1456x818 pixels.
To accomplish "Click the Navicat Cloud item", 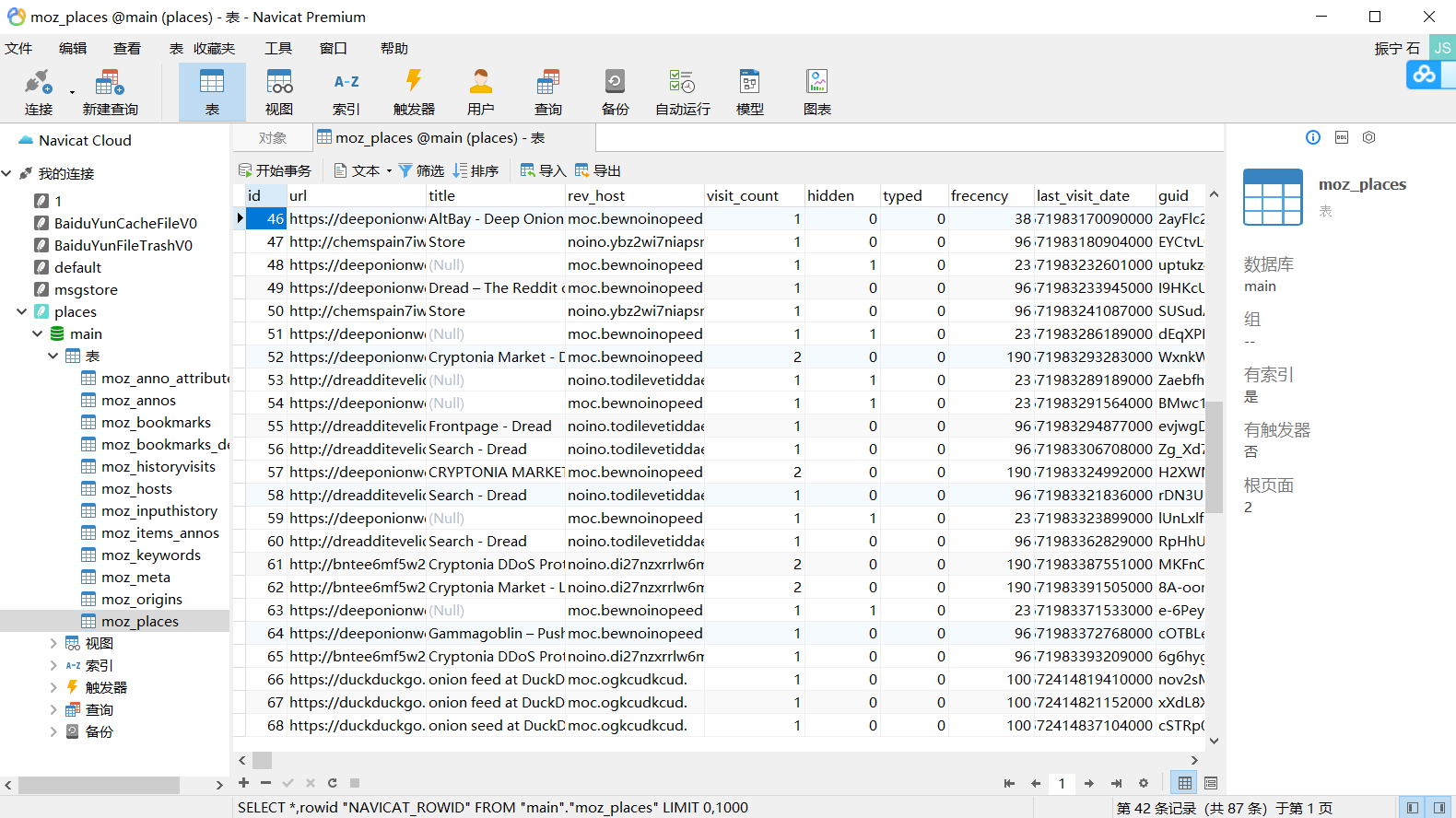I will coord(85,140).
